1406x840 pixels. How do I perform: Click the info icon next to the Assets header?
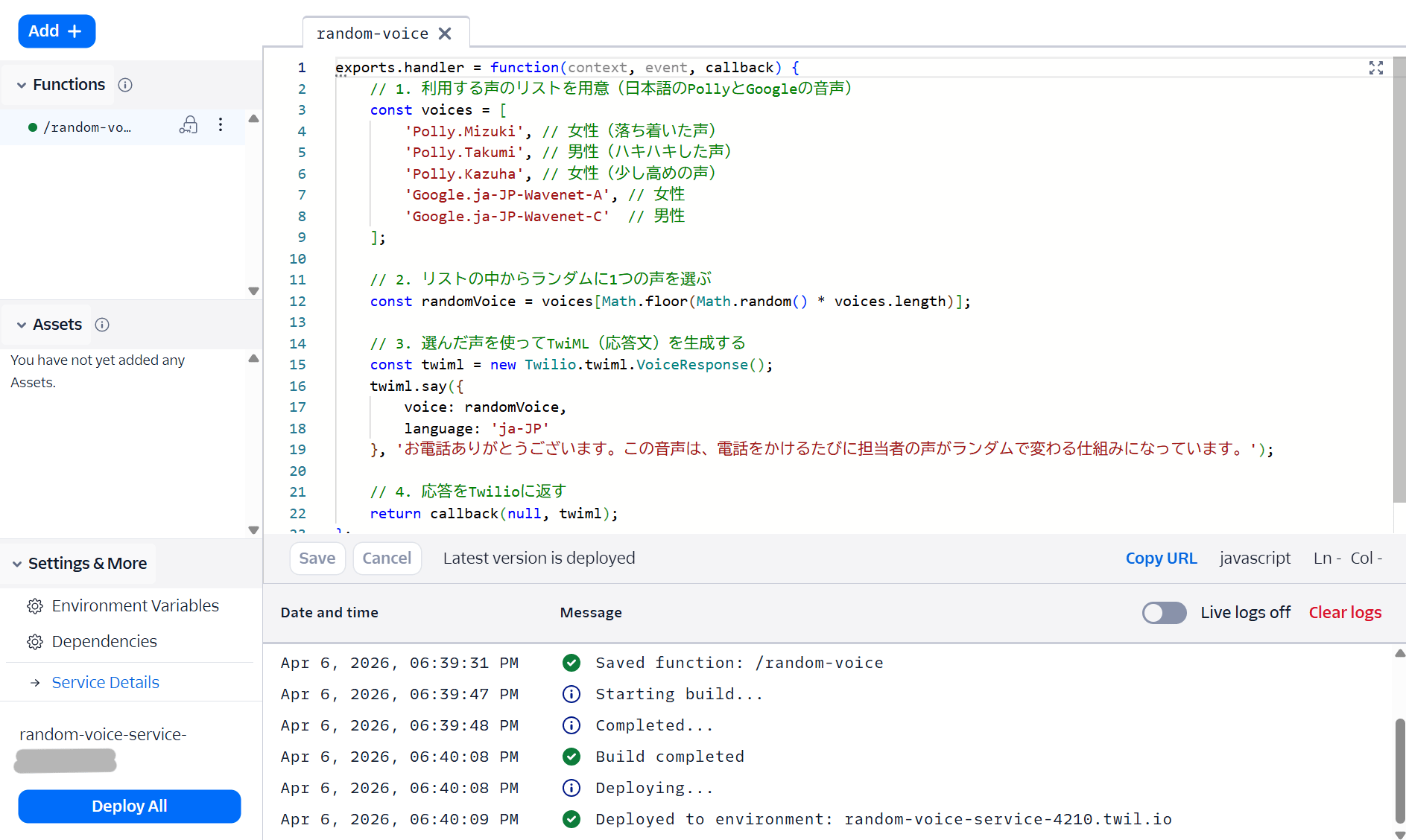coord(101,325)
